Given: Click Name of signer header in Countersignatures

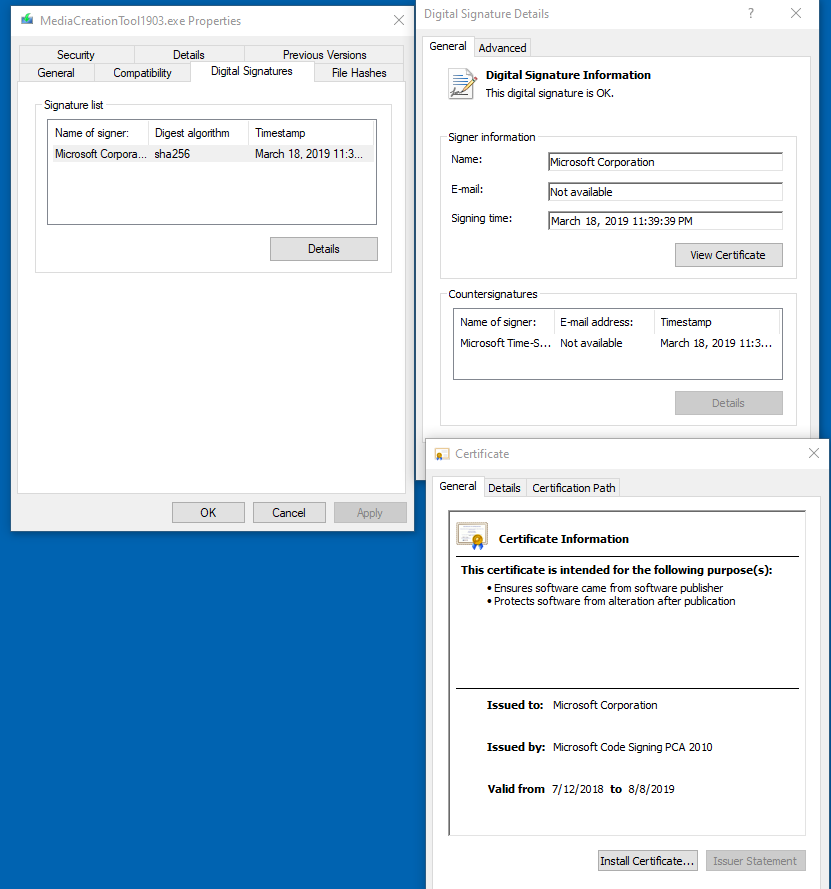Looking at the screenshot, I should click(x=504, y=322).
